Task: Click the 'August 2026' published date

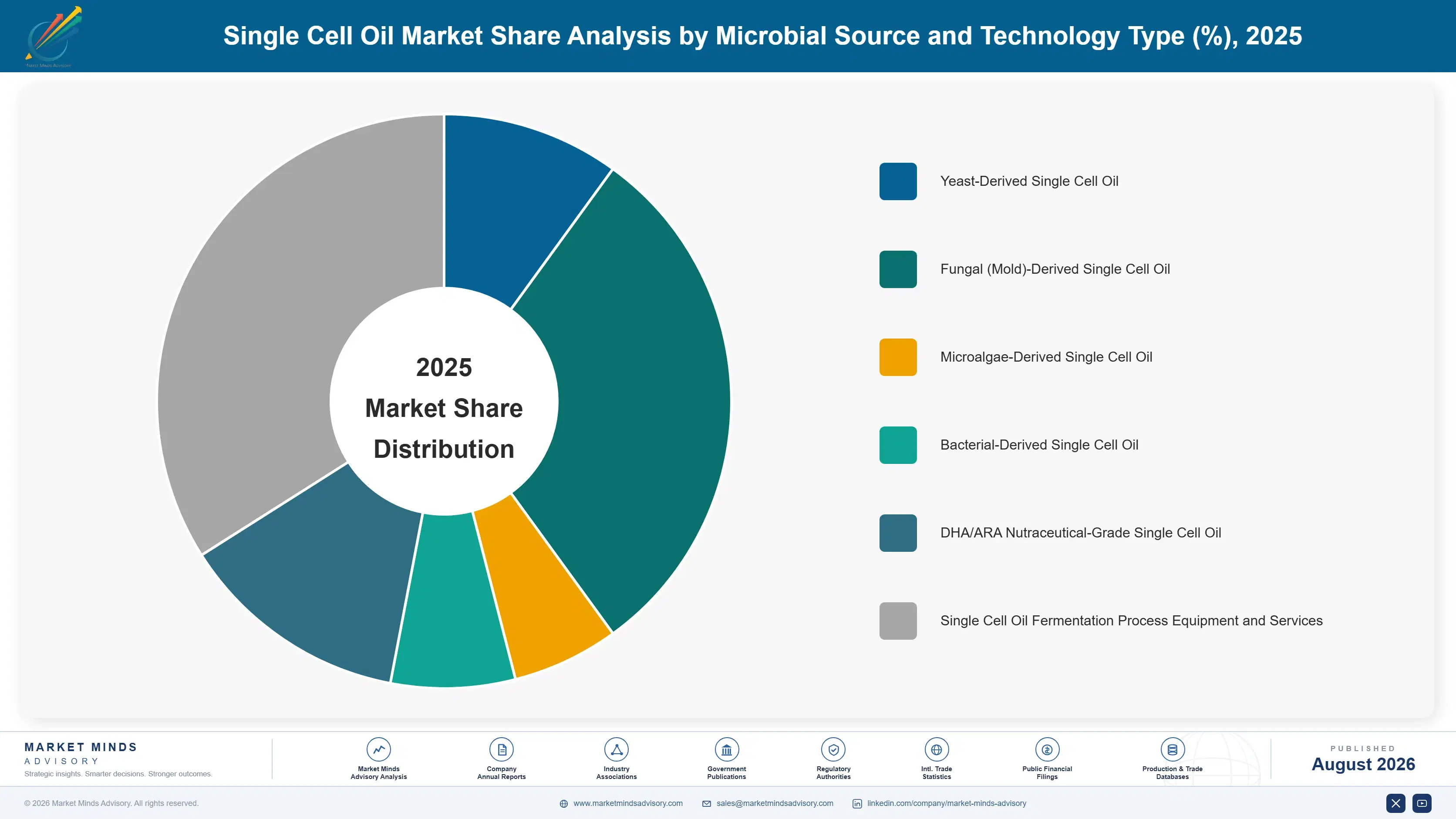Action: [x=1363, y=764]
